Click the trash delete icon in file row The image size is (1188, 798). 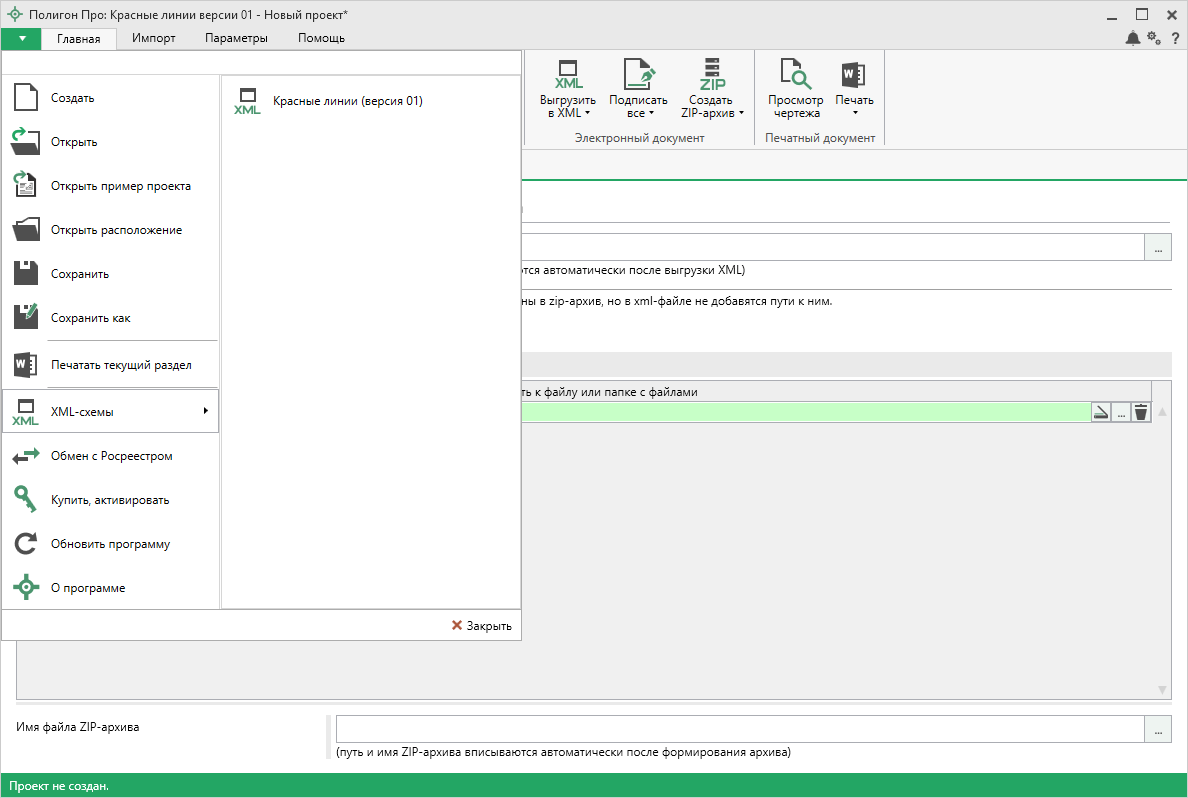click(1140, 412)
